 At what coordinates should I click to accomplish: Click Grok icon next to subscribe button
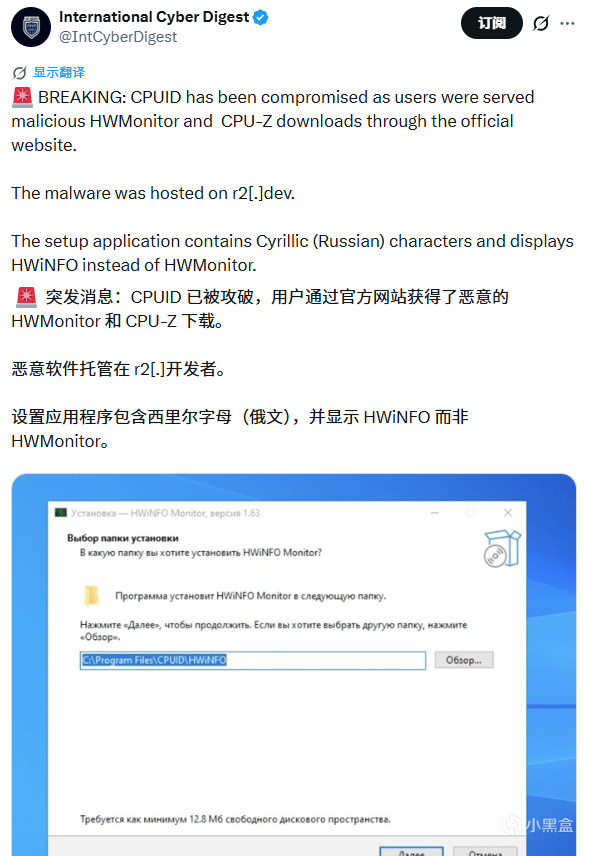541,23
